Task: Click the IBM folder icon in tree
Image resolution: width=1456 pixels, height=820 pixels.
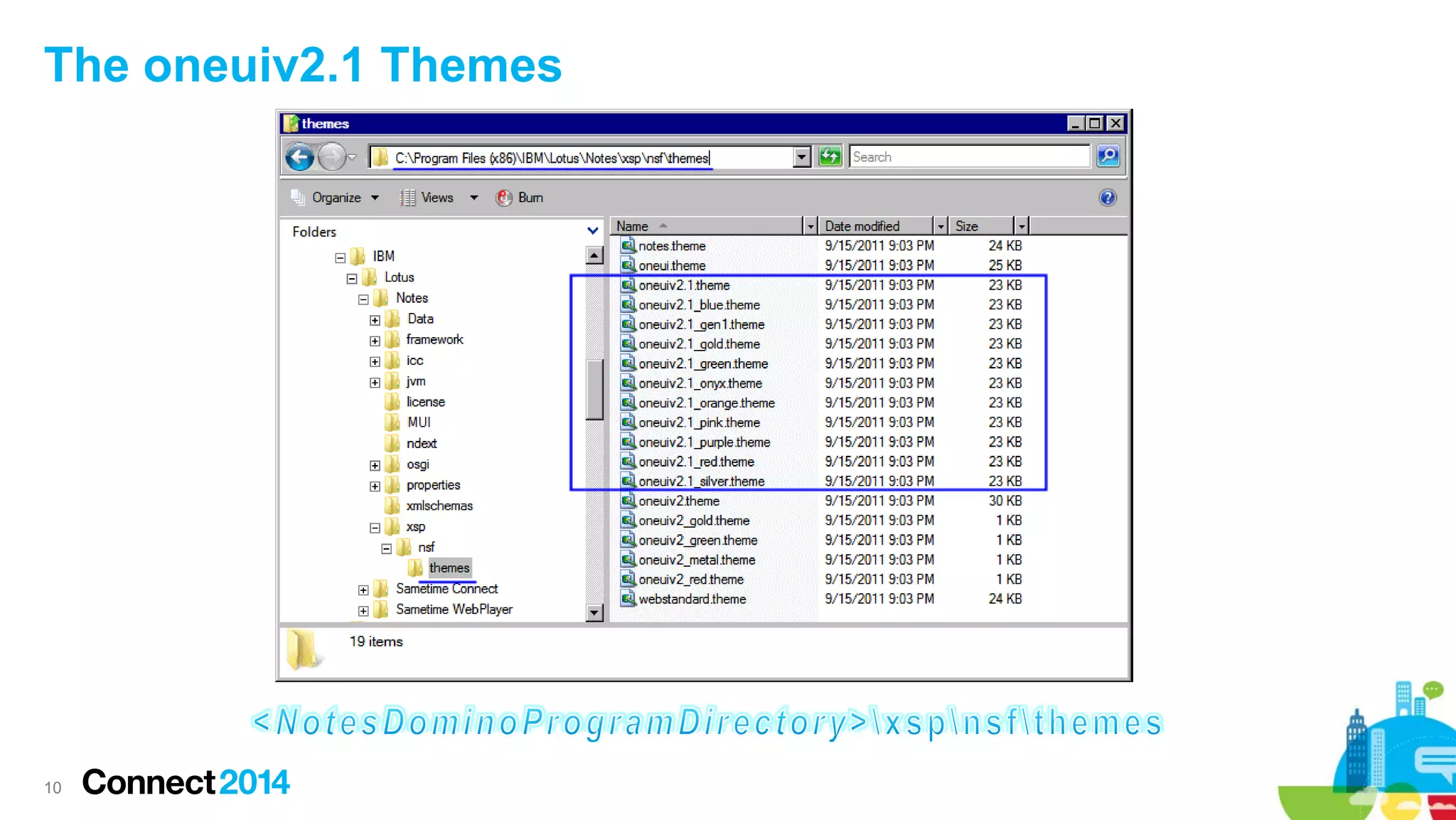Action: pyautogui.click(x=358, y=256)
